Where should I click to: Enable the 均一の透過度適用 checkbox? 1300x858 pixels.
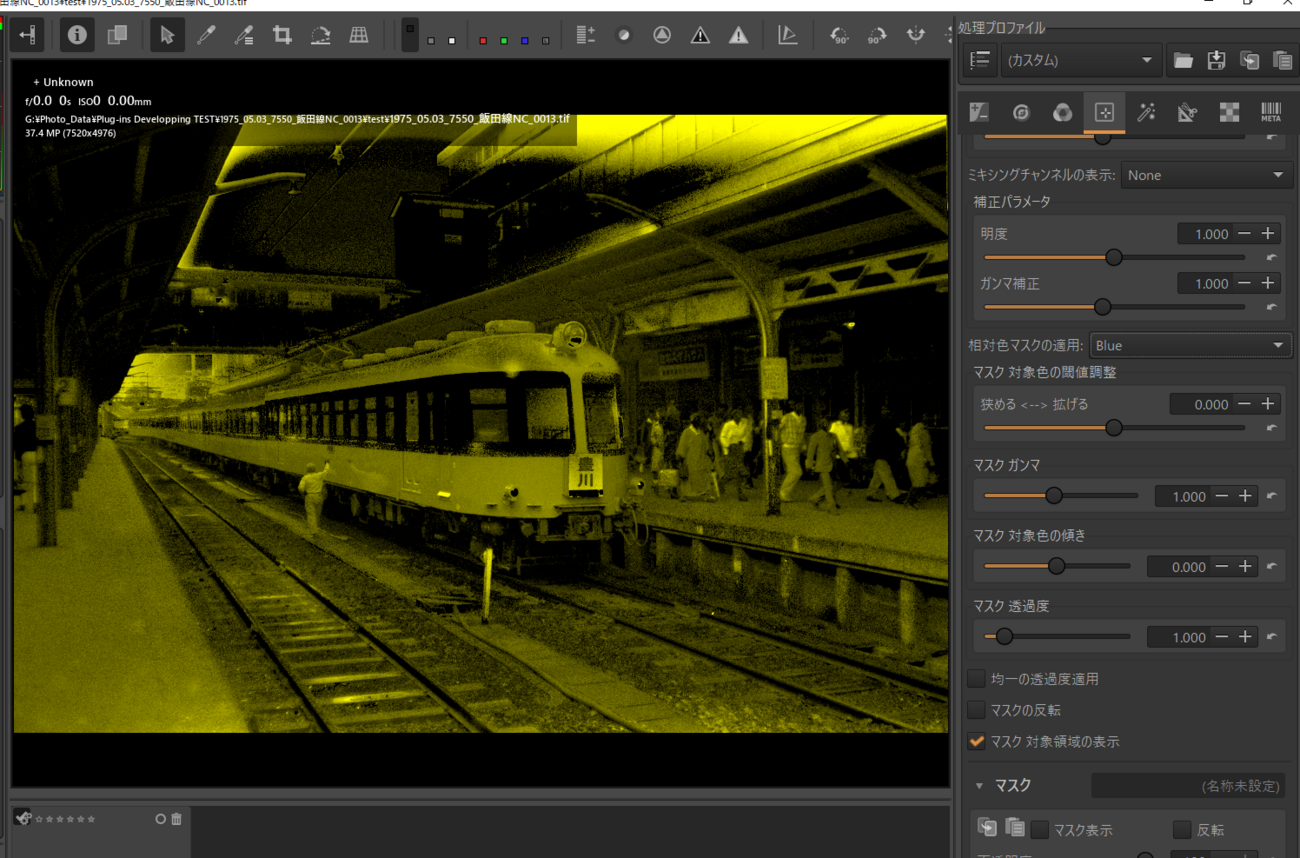(x=977, y=679)
